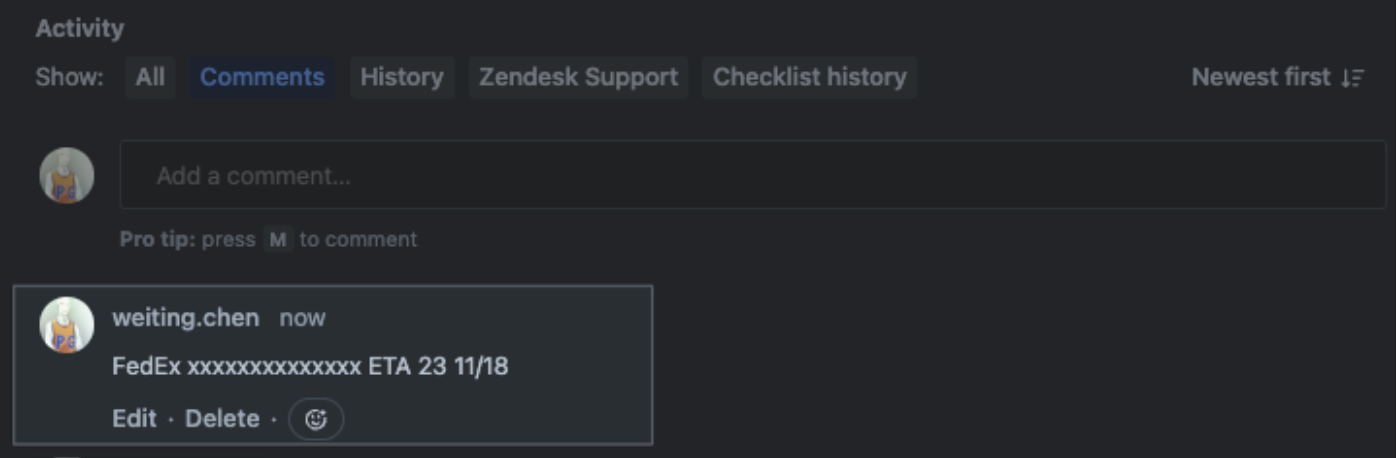Image resolution: width=1396 pixels, height=458 pixels.
Task: Switch to the Comments filter
Action: [262, 77]
